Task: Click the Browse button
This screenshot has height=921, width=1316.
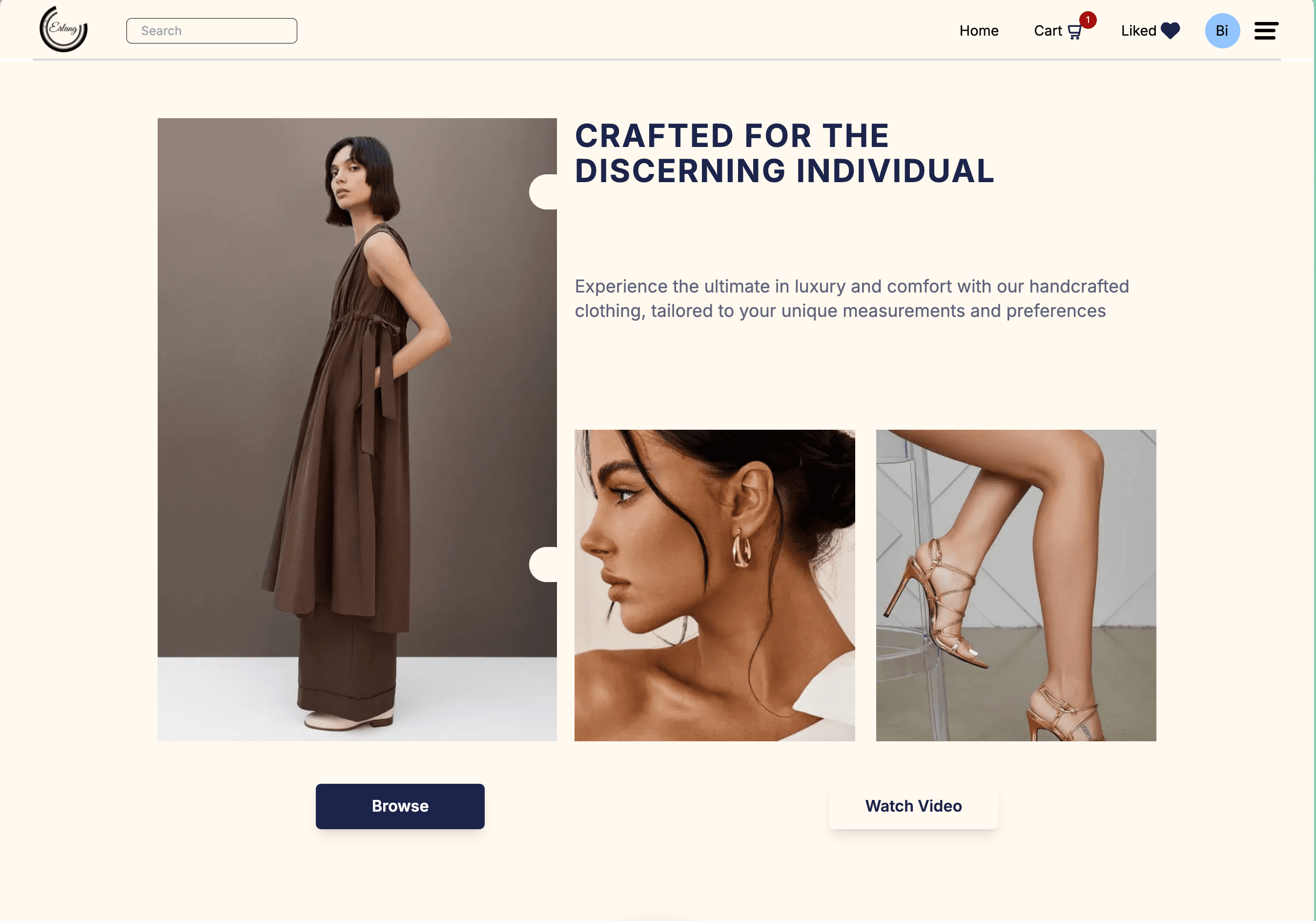Action: click(x=400, y=806)
